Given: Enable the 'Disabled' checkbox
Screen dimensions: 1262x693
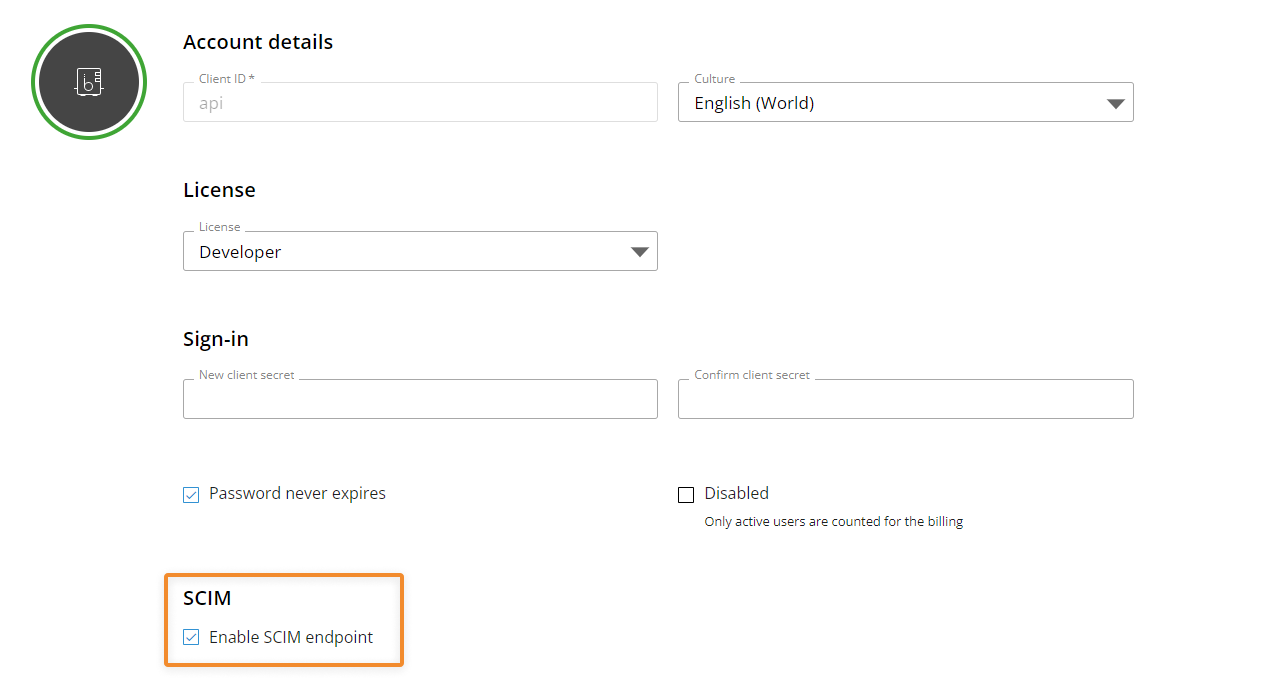Looking at the screenshot, I should coord(686,493).
